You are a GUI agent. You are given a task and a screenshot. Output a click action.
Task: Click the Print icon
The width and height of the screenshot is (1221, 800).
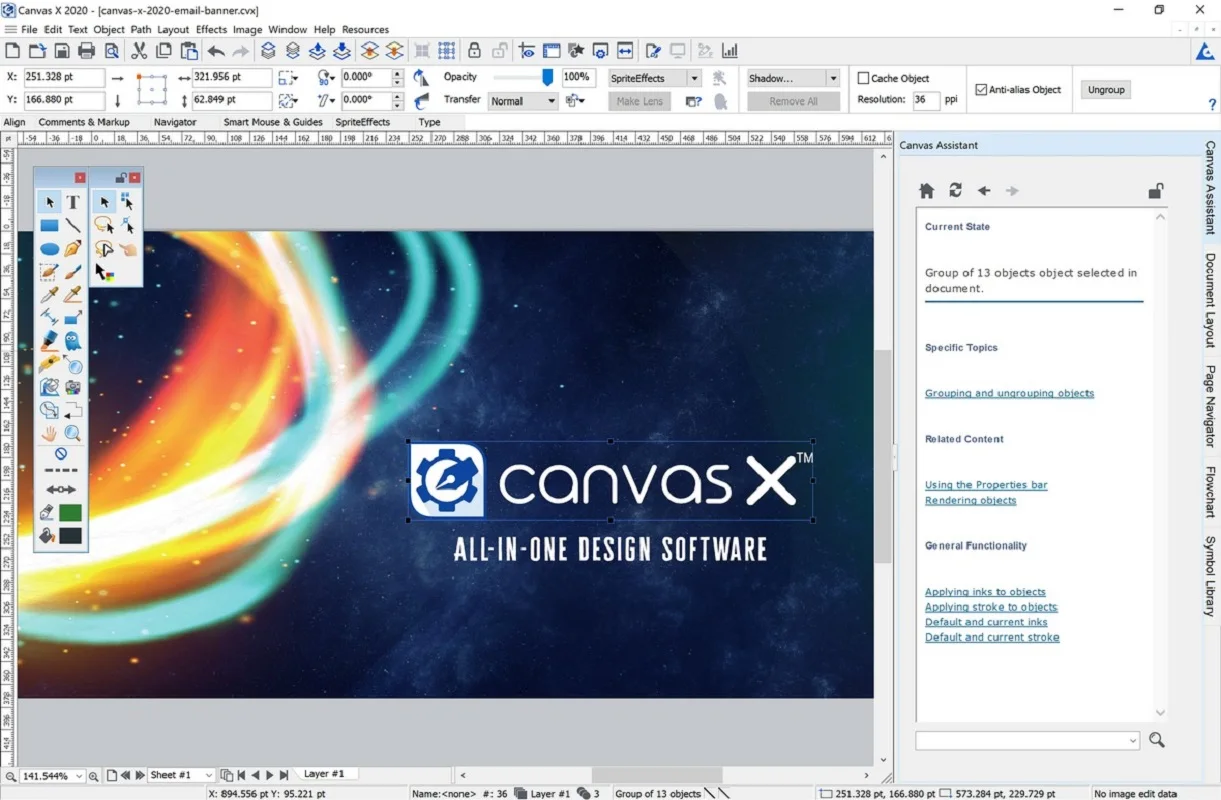[87, 51]
